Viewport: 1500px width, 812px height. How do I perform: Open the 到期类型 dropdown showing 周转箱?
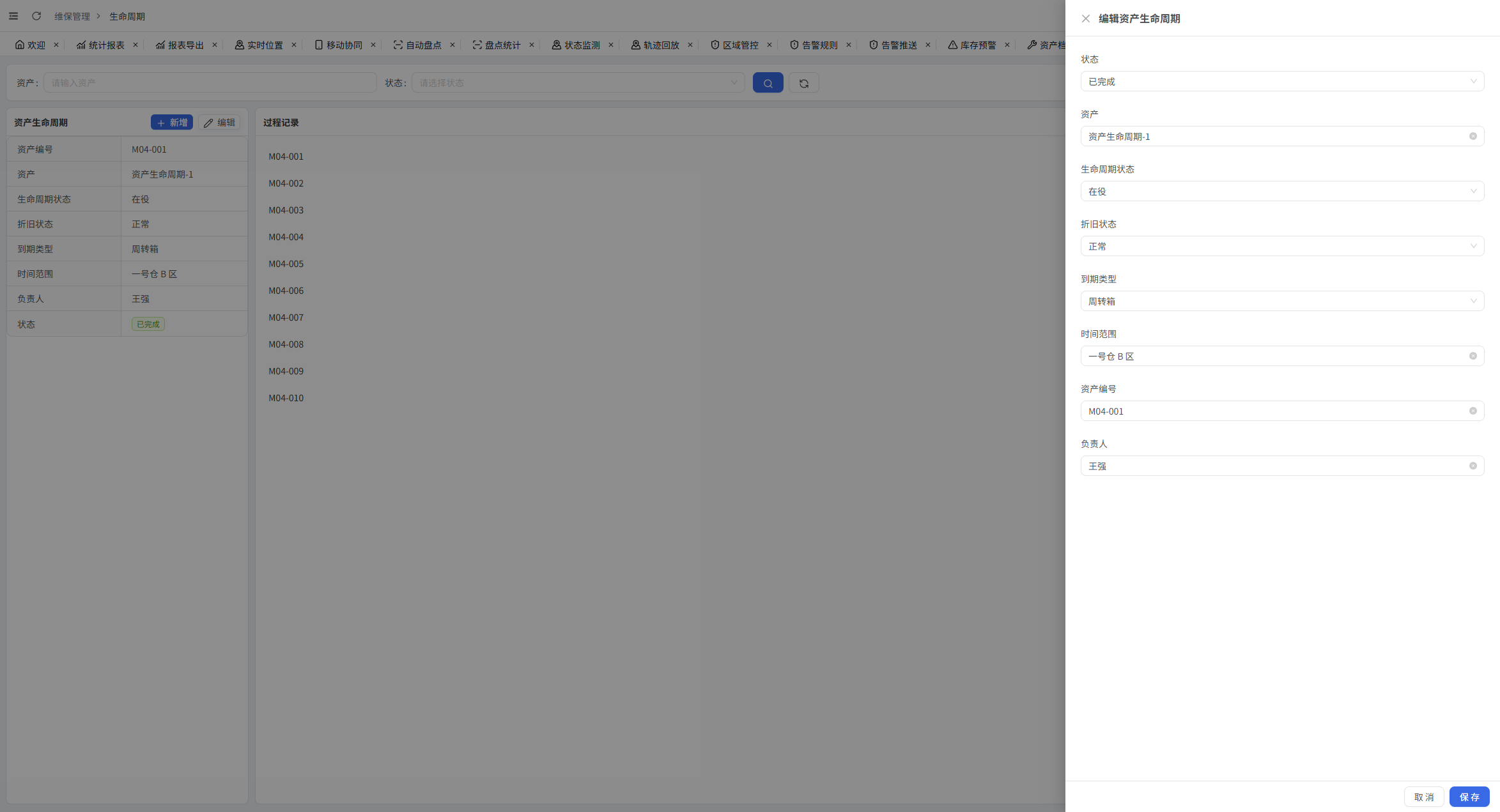[1282, 301]
